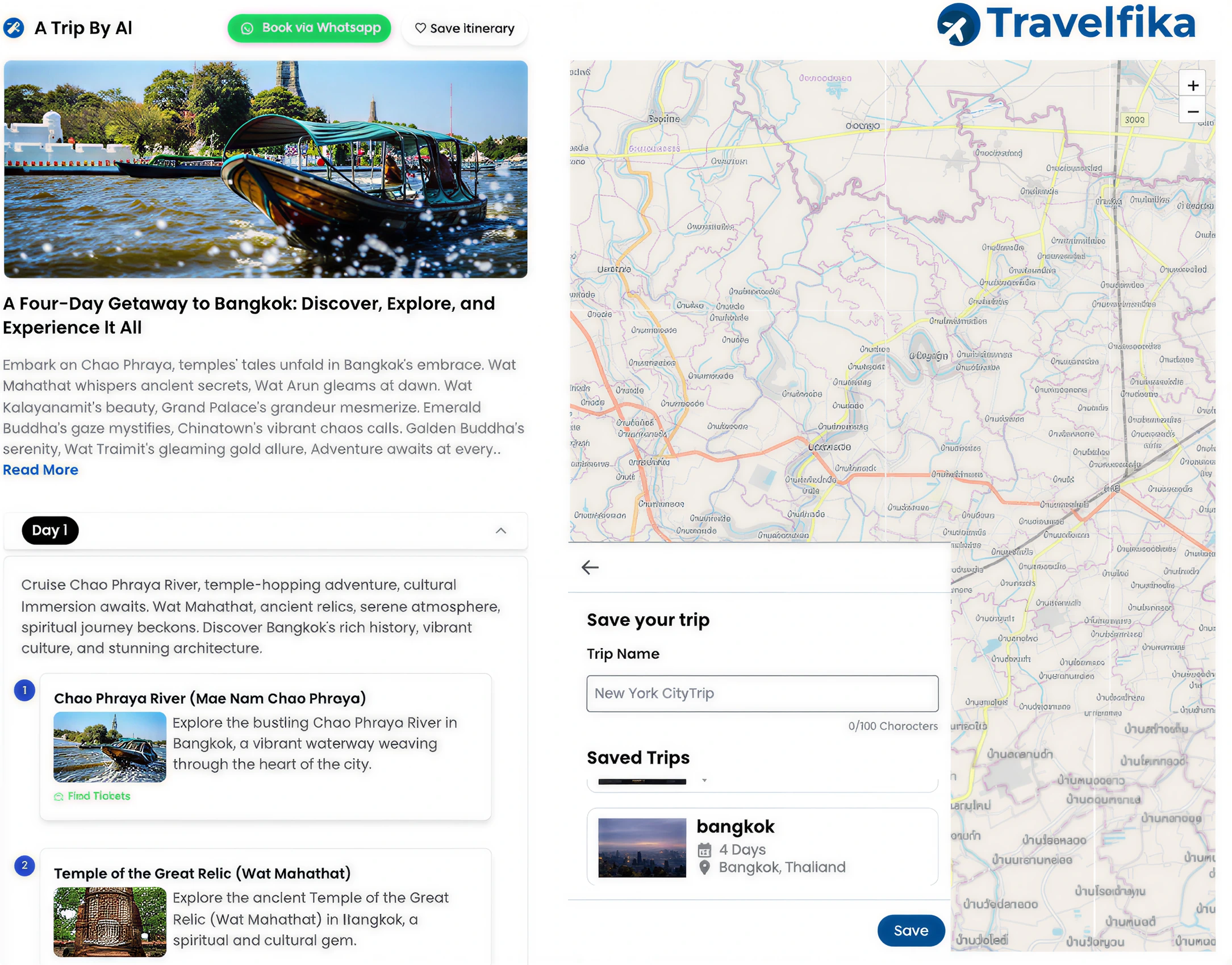This screenshot has height=965, width=1232.
Task: Expand the Read More description link
Action: click(40, 470)
